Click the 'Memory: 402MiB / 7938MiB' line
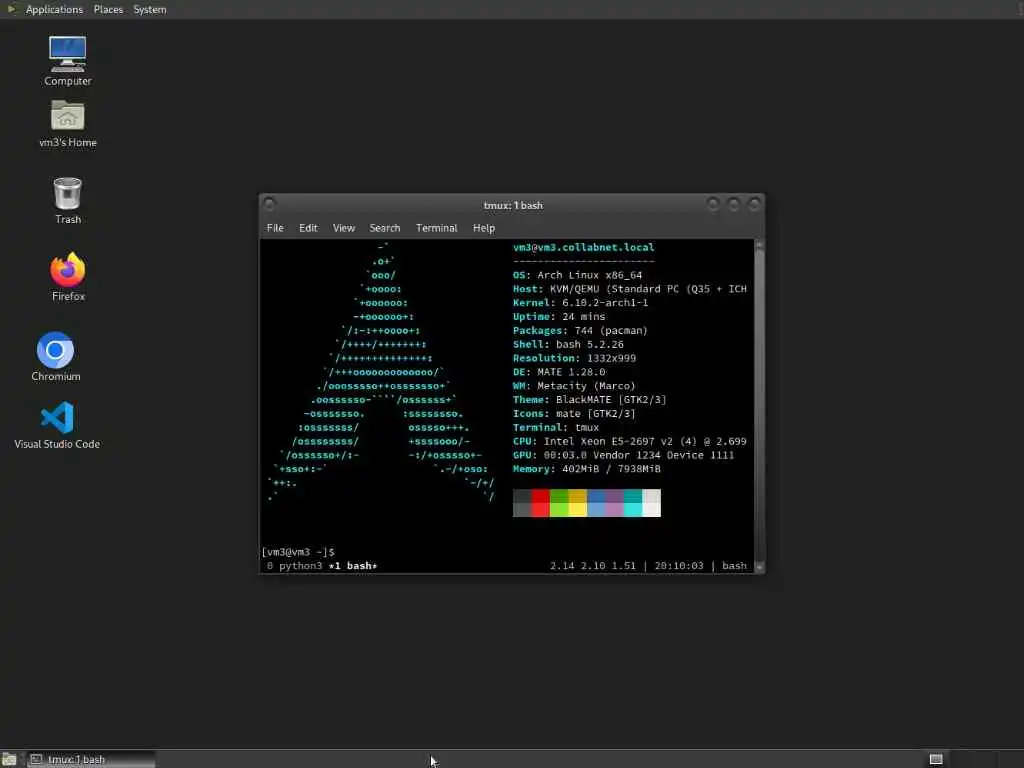The height and width of the screenshot is (768, 1024). point(586,469)
